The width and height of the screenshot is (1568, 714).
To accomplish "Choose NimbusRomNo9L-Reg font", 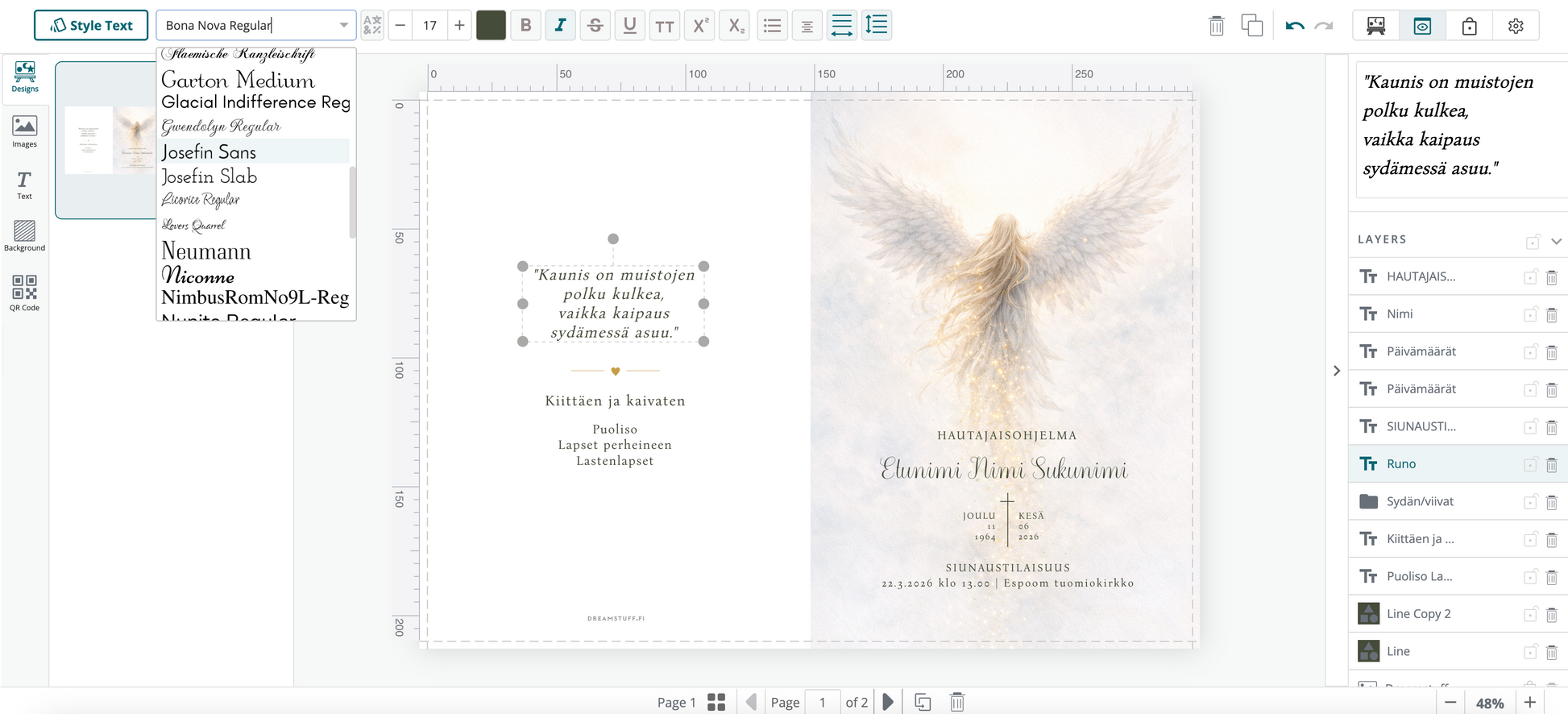I will coord(255,297).
